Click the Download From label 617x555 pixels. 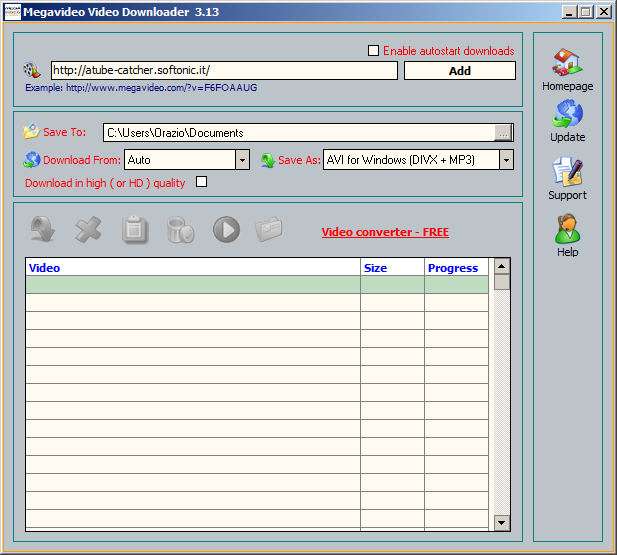tap(82, 160)
